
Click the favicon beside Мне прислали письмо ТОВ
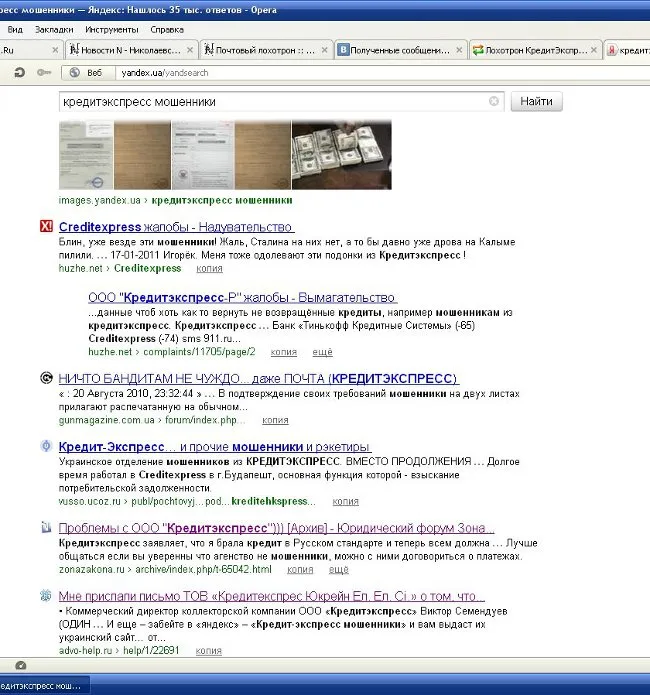pos(46,595)
